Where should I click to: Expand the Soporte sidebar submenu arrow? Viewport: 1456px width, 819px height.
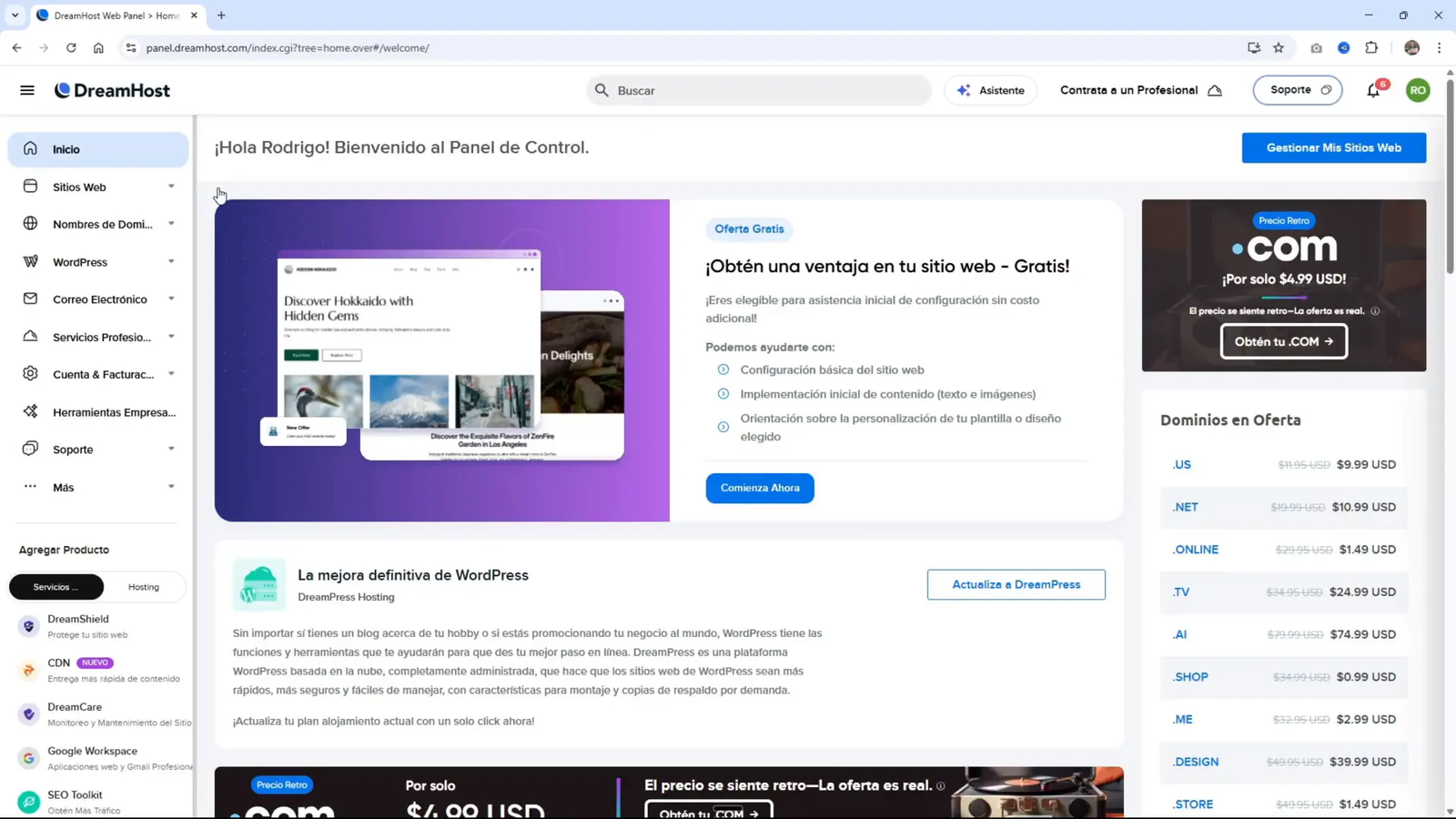coord(171,449)
